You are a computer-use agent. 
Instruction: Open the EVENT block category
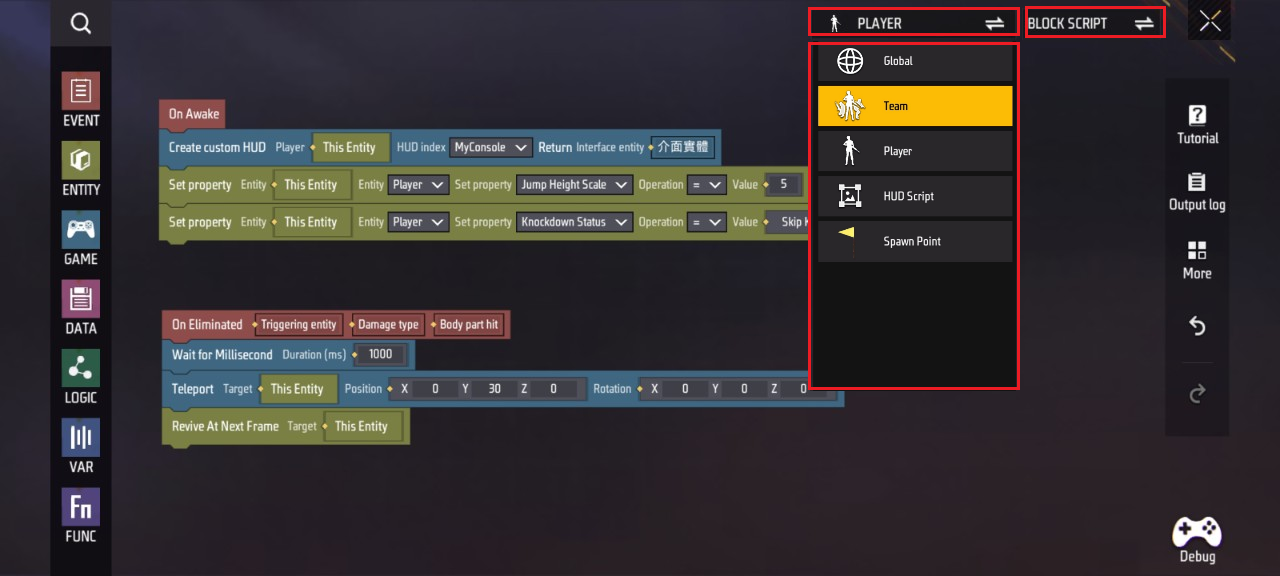pyautogui.click(x=81, y=100)
